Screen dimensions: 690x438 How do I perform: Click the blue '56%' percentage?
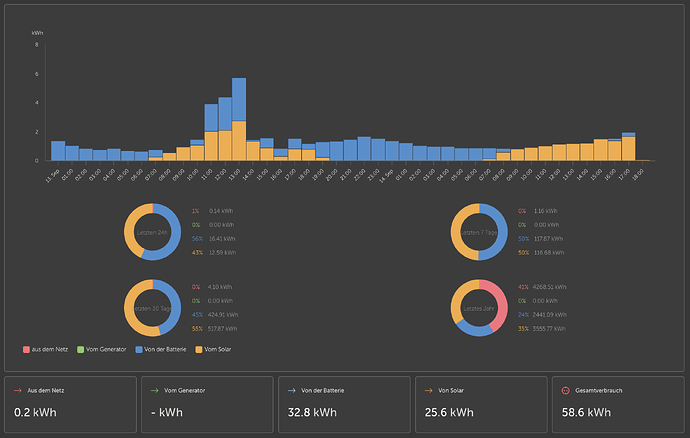click(197, 239)
